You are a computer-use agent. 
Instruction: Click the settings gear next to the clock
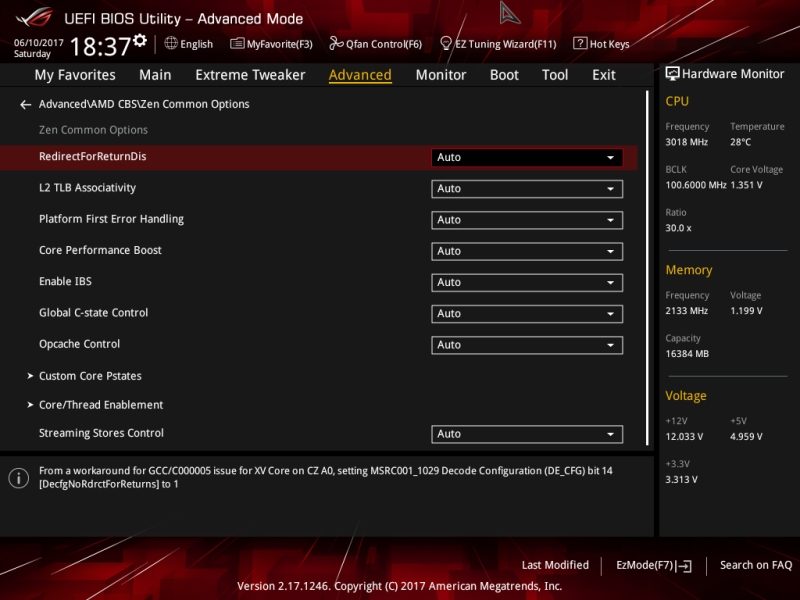(140, 40)
